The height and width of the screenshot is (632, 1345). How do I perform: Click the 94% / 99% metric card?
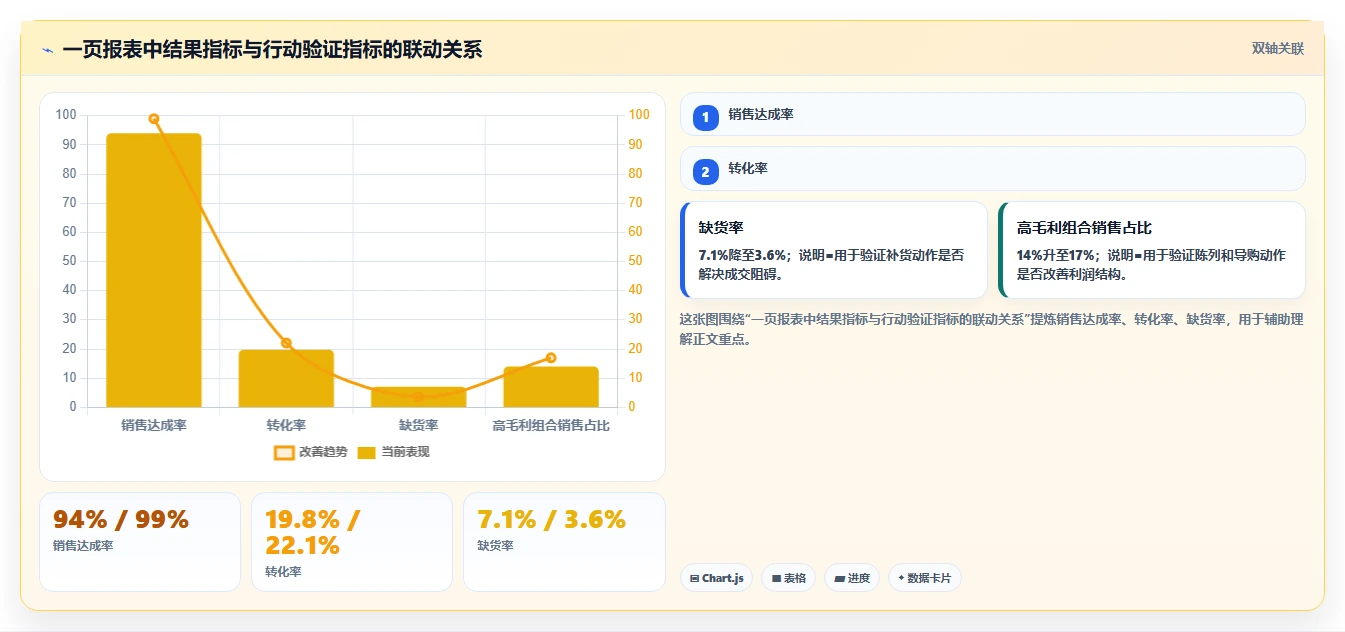click(140, 542)
